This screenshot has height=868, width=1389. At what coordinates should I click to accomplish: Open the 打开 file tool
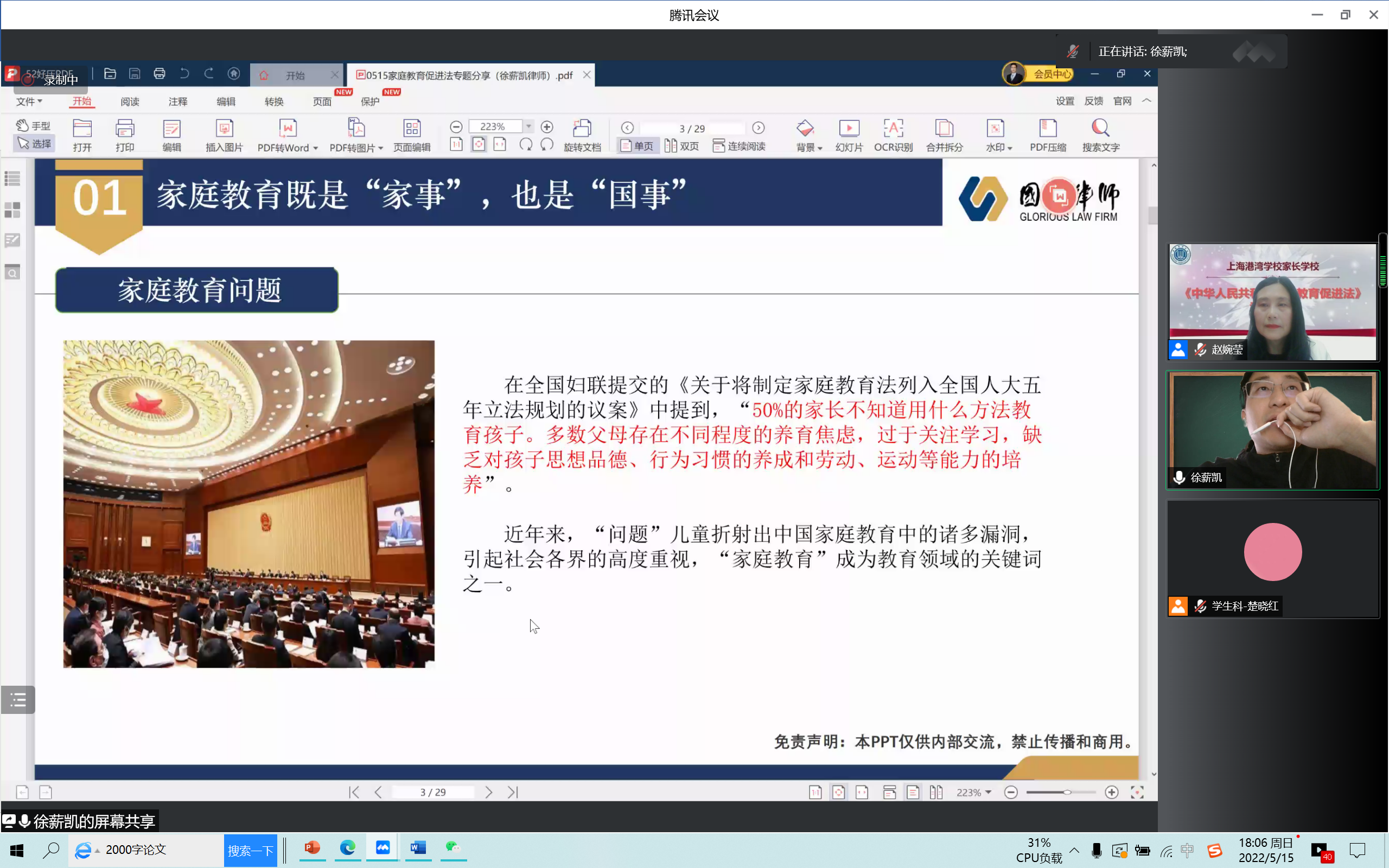pos(82,136)
